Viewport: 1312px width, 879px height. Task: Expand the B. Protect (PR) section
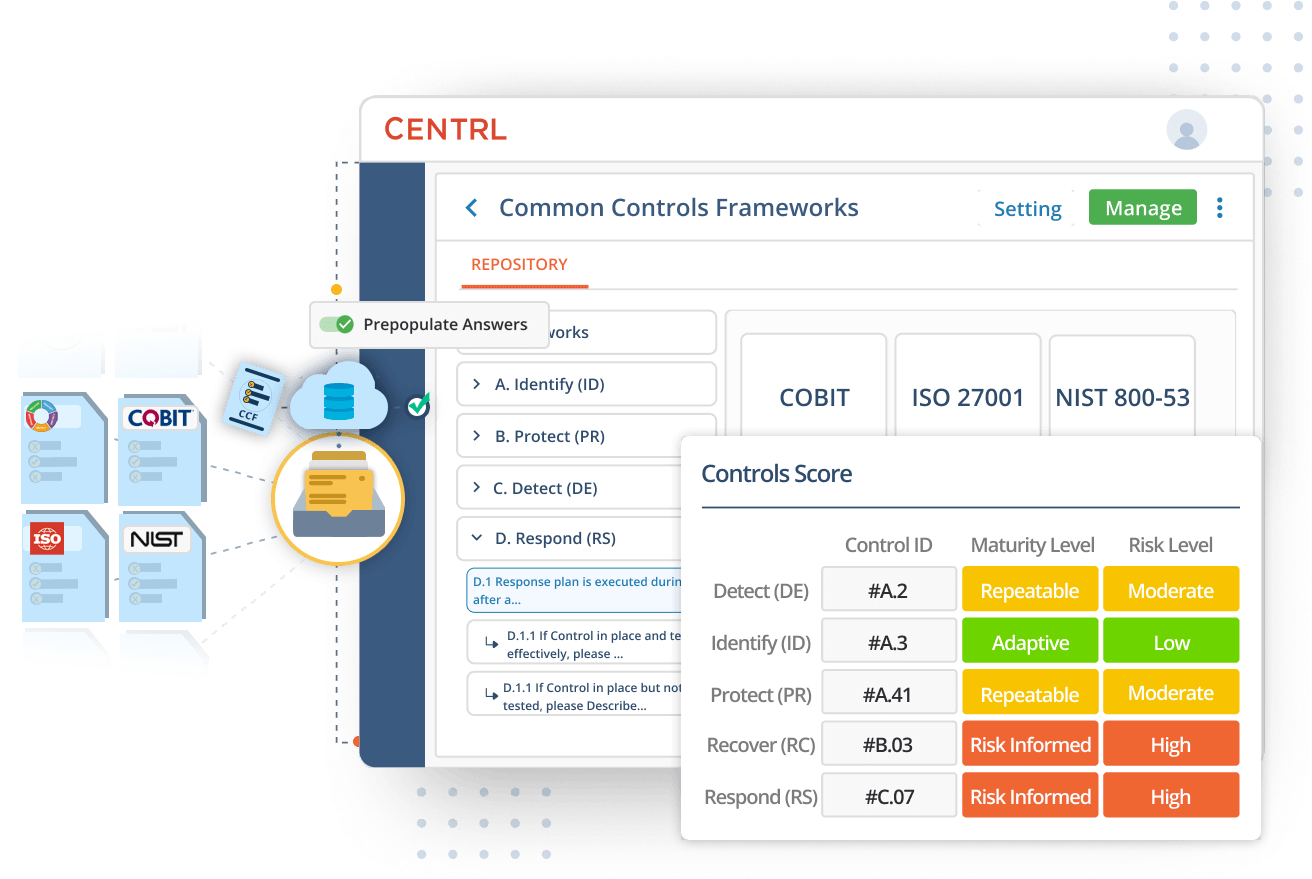click(x=586, y=436)
